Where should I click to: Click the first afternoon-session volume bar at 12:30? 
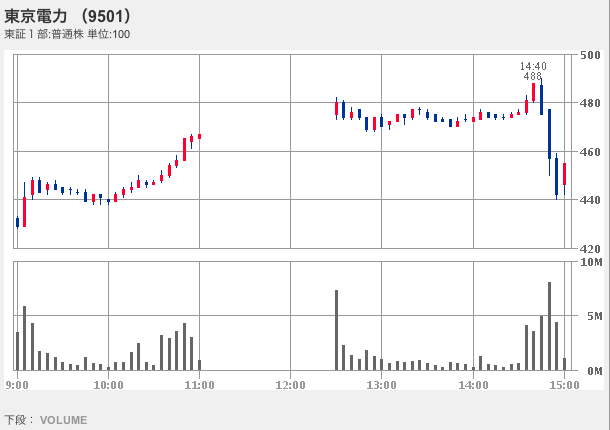pyautogui.click(x=337, y=330)
